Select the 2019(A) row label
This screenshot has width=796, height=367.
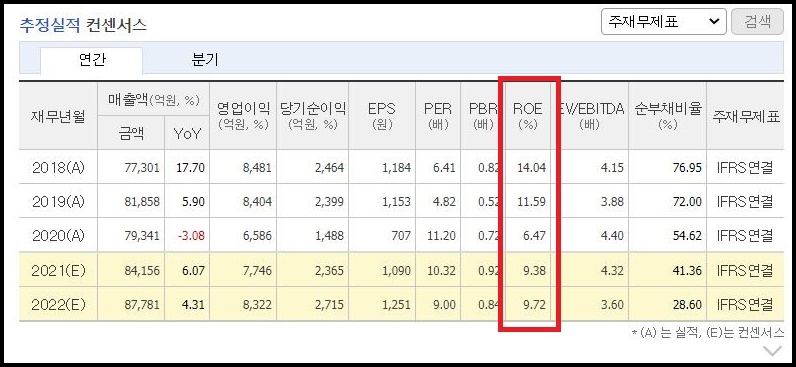(x=58, y=202)
